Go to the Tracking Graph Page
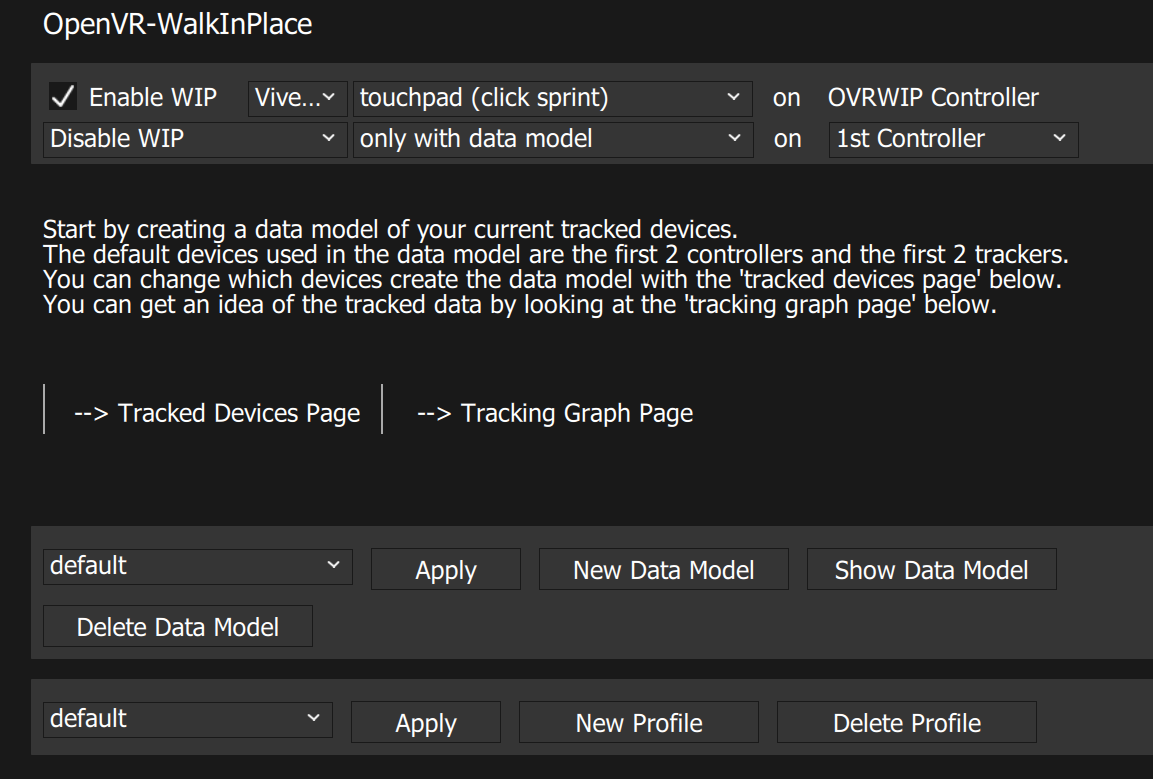 click(x=555, y=413)
